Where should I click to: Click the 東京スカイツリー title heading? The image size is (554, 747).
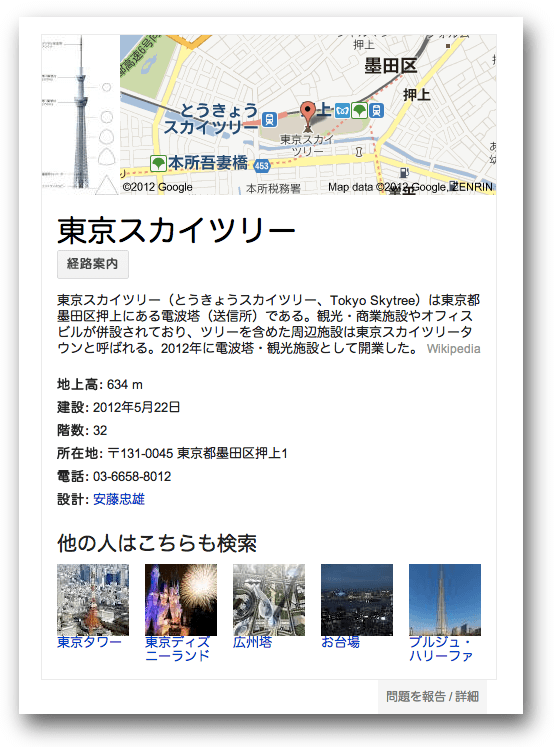(176, 231)
